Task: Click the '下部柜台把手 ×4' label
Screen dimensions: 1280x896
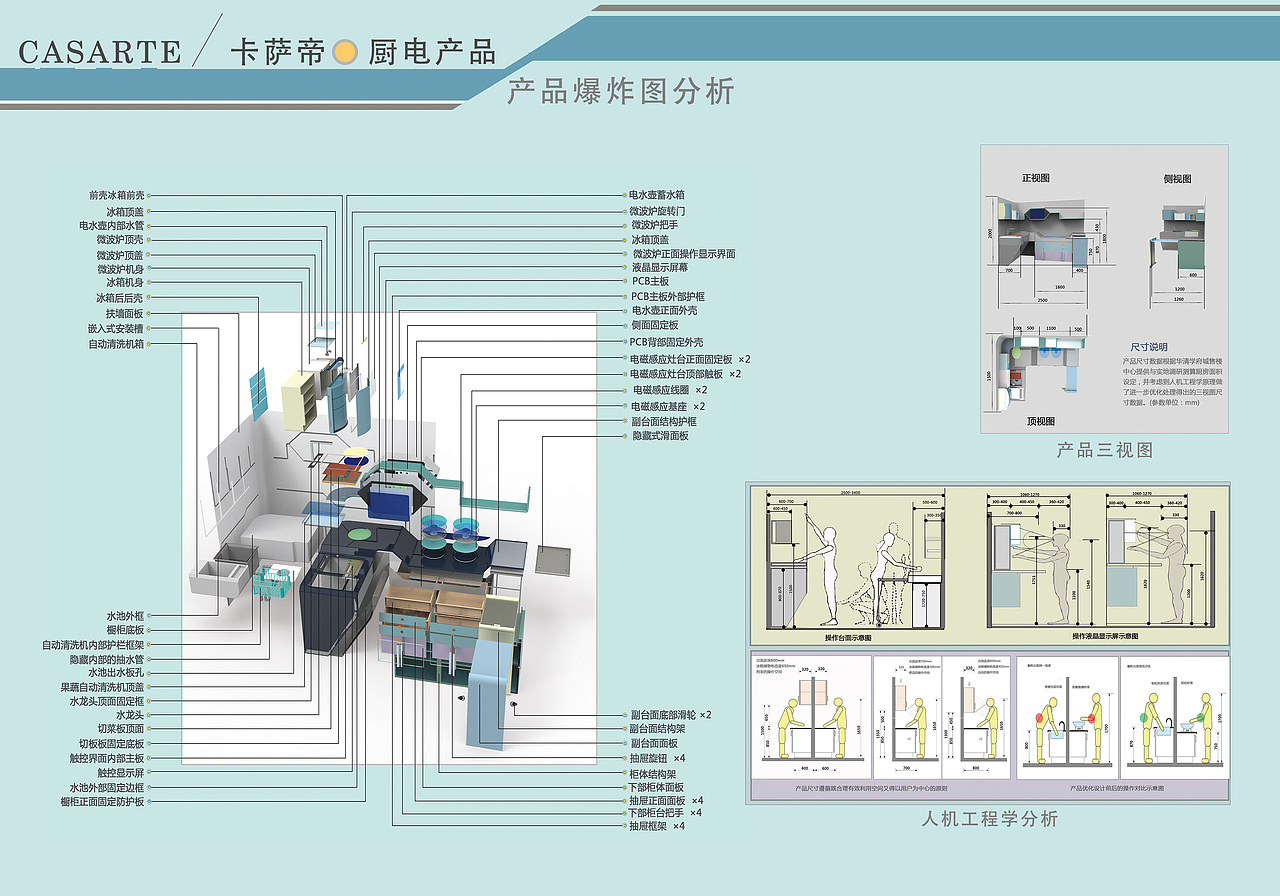Action: (x=665, y=813)
